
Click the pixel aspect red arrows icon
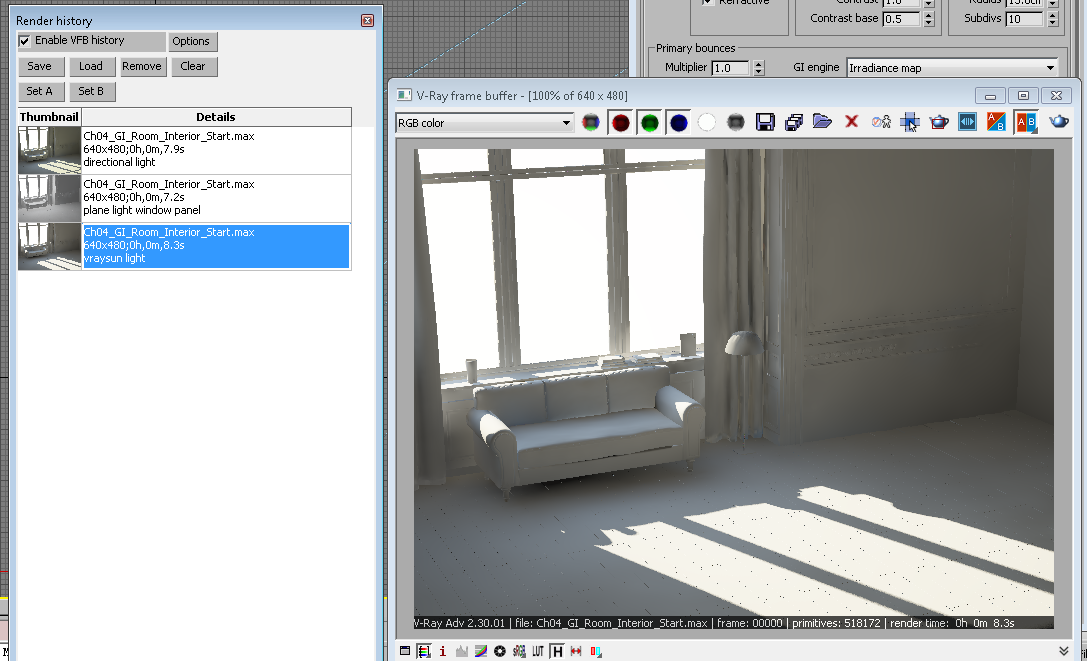(x=576, y=651)
